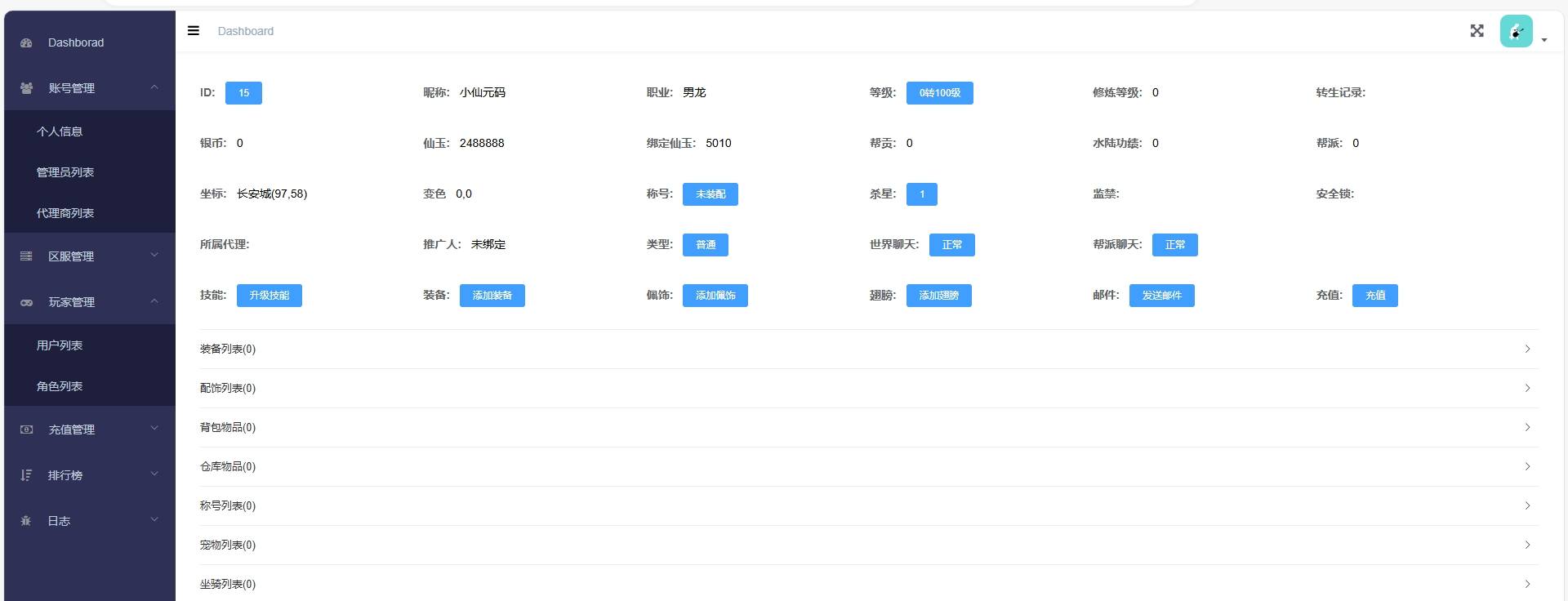The image size is (1568, 601).
Task: Click the 0转100级 level button
Action: tap(939, 93)
